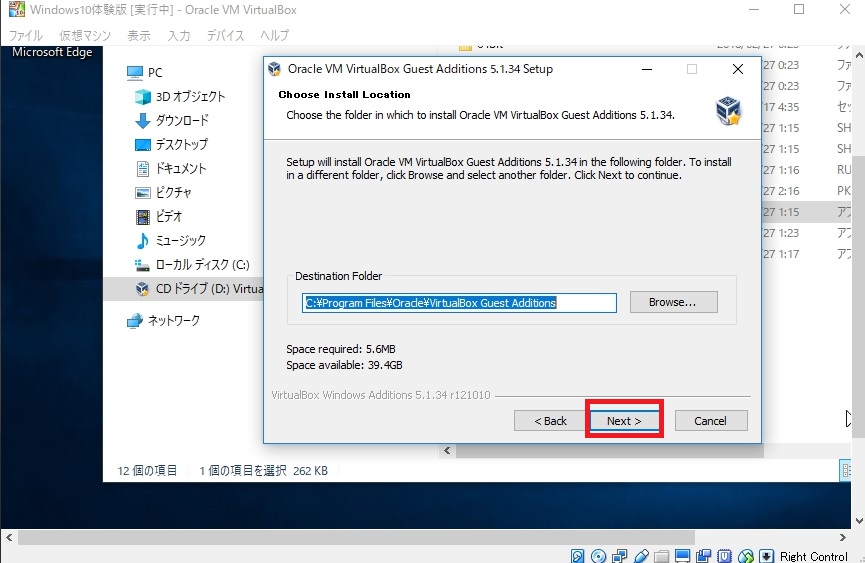
Task: Open the デバイス menu
Action: (225, 35)
